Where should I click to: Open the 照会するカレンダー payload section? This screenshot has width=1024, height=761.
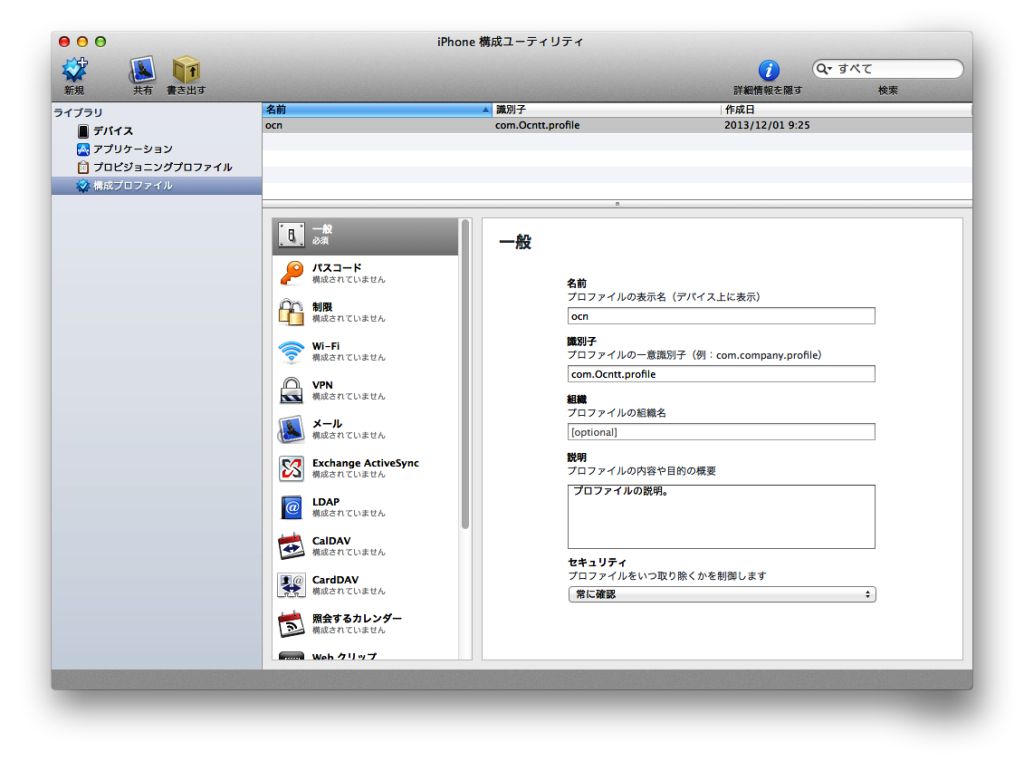[x=366, y=624]
